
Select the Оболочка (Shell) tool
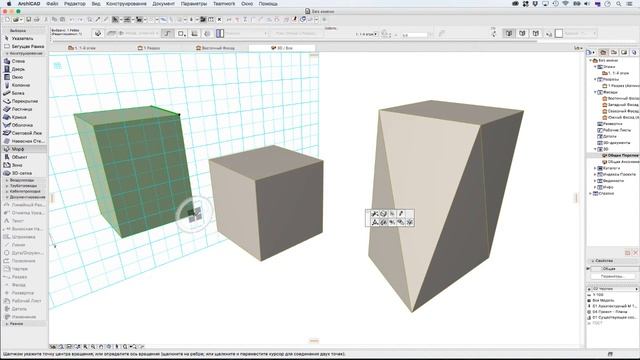(24, 125)
